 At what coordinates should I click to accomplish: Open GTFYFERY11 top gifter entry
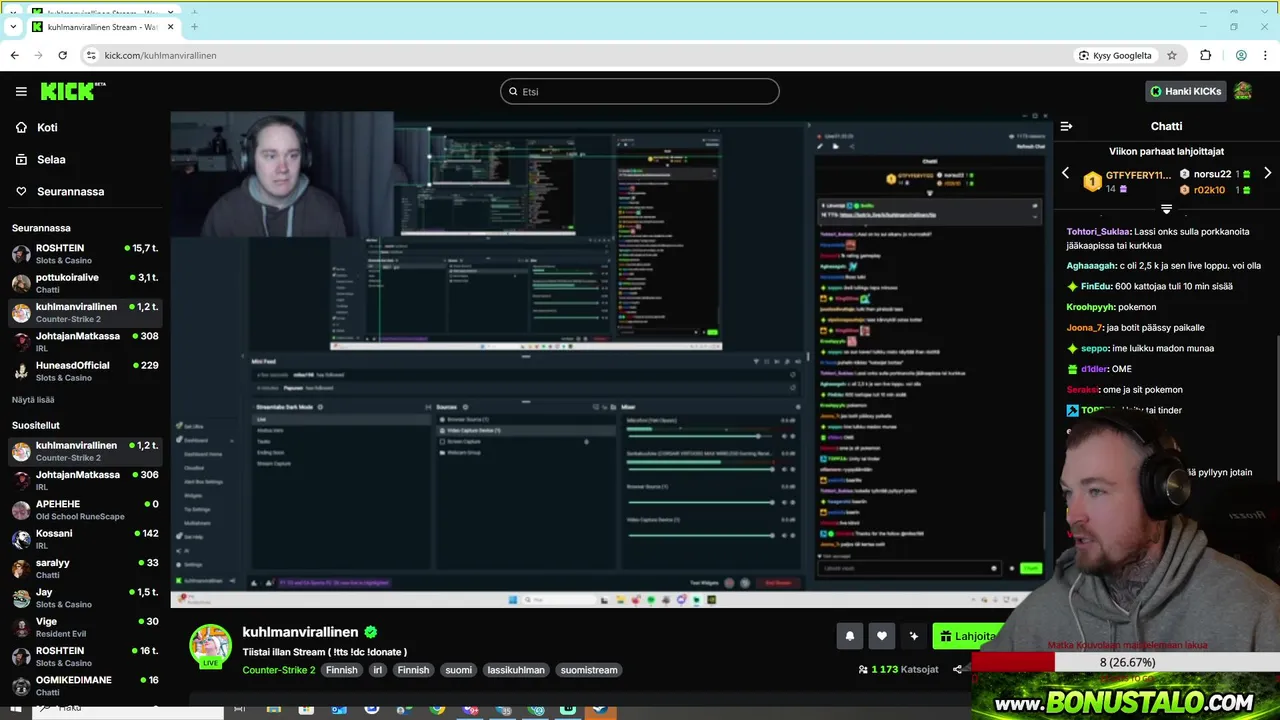1127,181
